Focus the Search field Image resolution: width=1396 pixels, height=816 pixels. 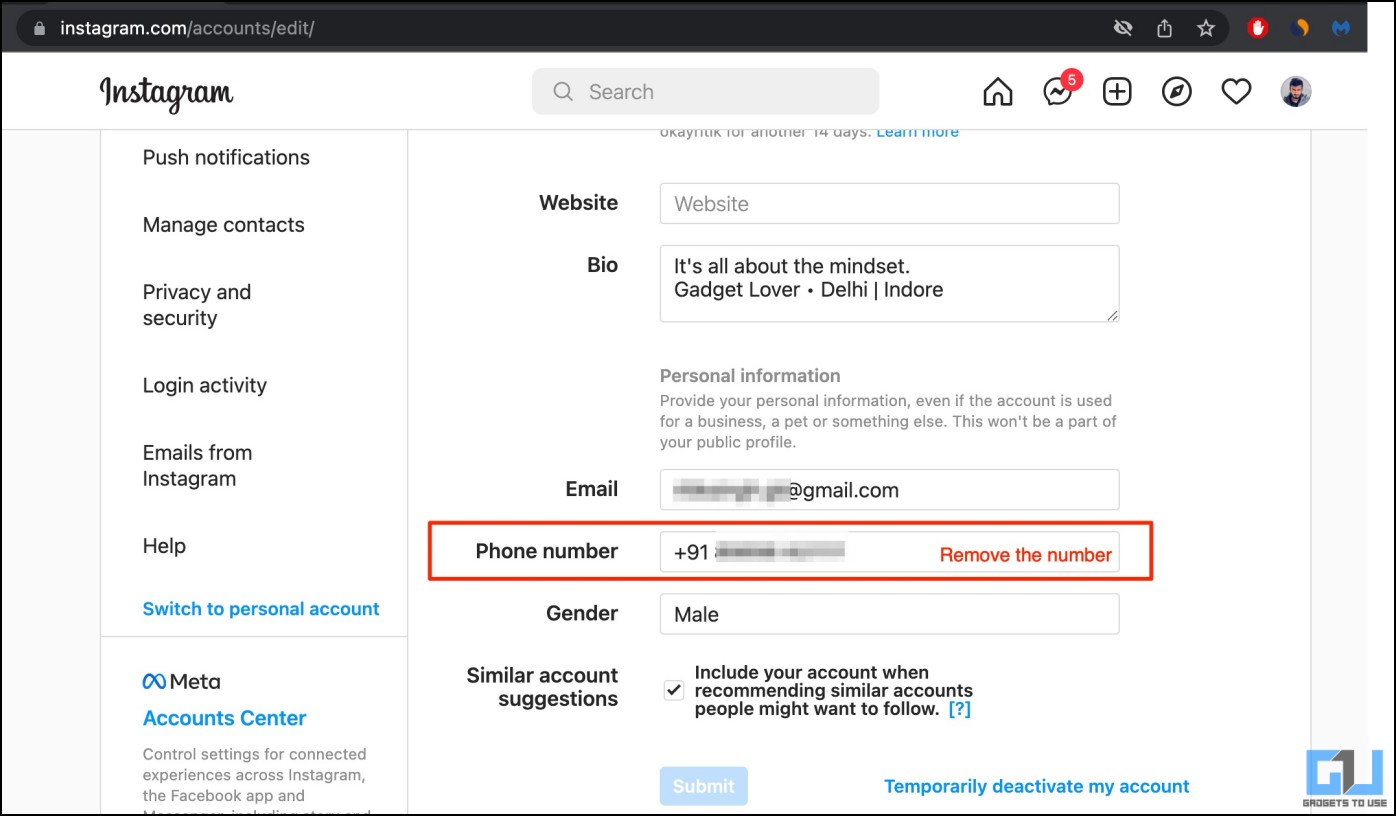(705, 92)
